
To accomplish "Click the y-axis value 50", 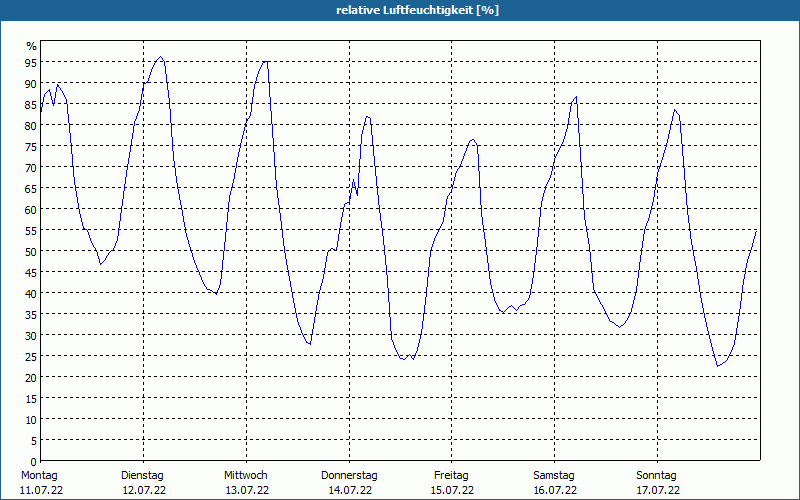I will pos(31,252).
